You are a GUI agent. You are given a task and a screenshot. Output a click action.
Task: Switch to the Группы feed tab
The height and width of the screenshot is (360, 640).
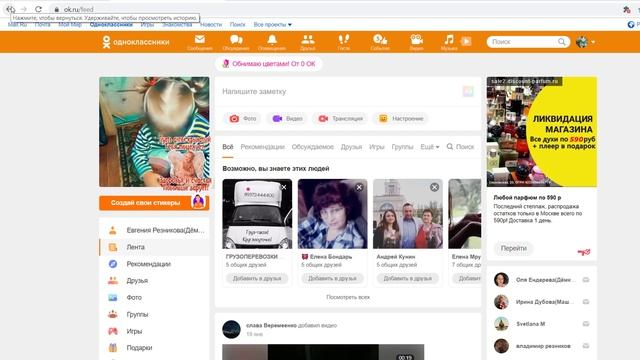click(x=402, y=147)
